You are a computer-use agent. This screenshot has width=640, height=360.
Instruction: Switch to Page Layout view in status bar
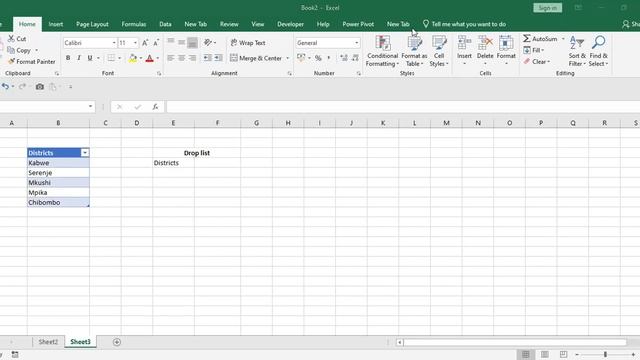(x=544, y=354)
